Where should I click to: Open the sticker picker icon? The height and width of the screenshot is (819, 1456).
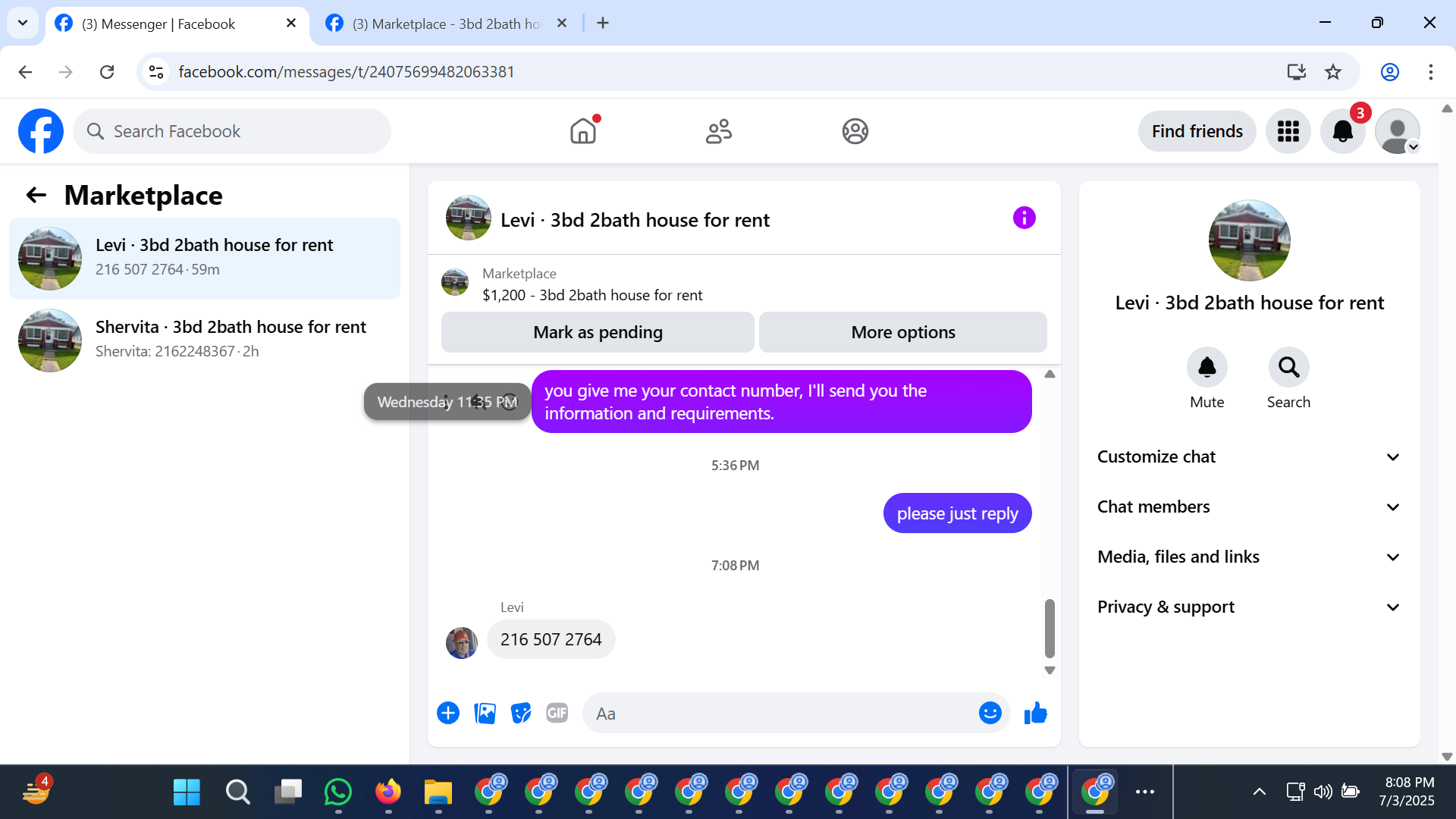coord(521,714)
